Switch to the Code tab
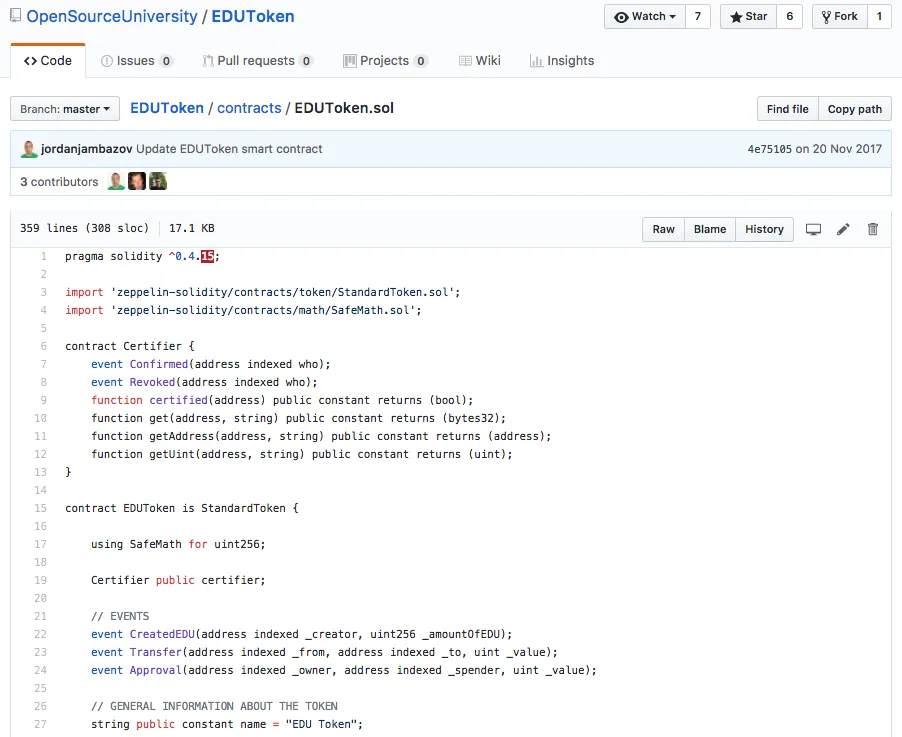902x737 pixels. [48, 60]
